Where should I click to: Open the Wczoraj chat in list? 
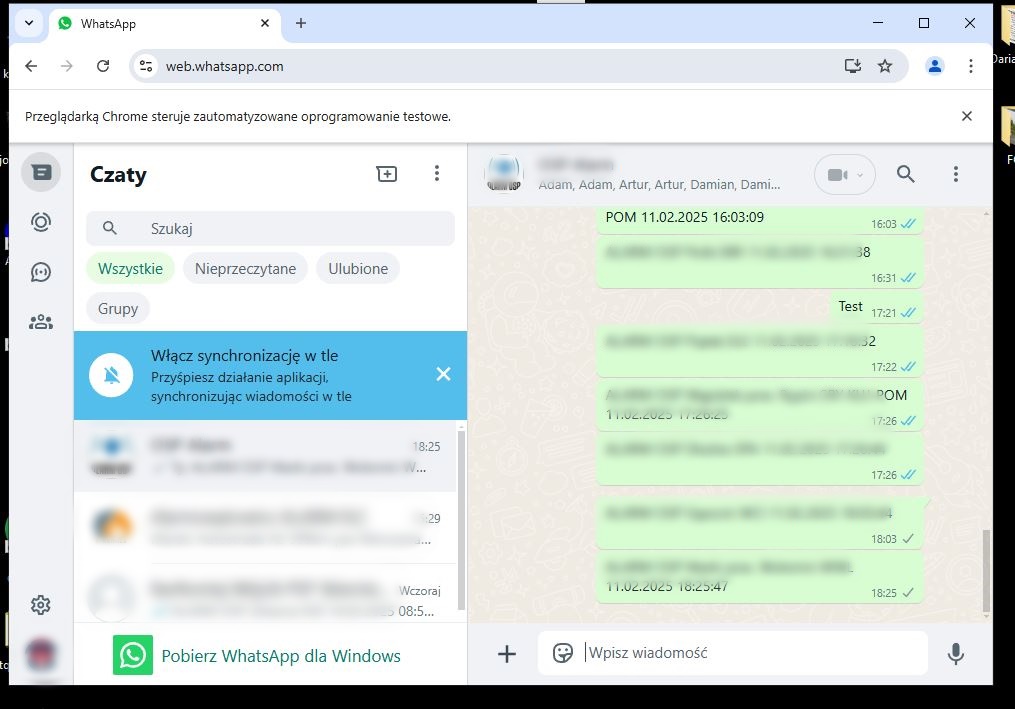(266, 593)
